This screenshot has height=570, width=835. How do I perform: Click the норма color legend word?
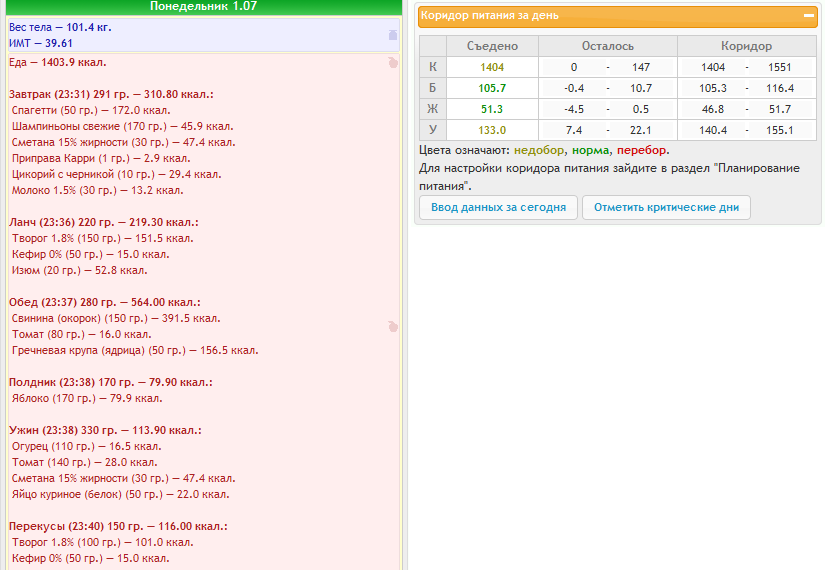point(591,150)
